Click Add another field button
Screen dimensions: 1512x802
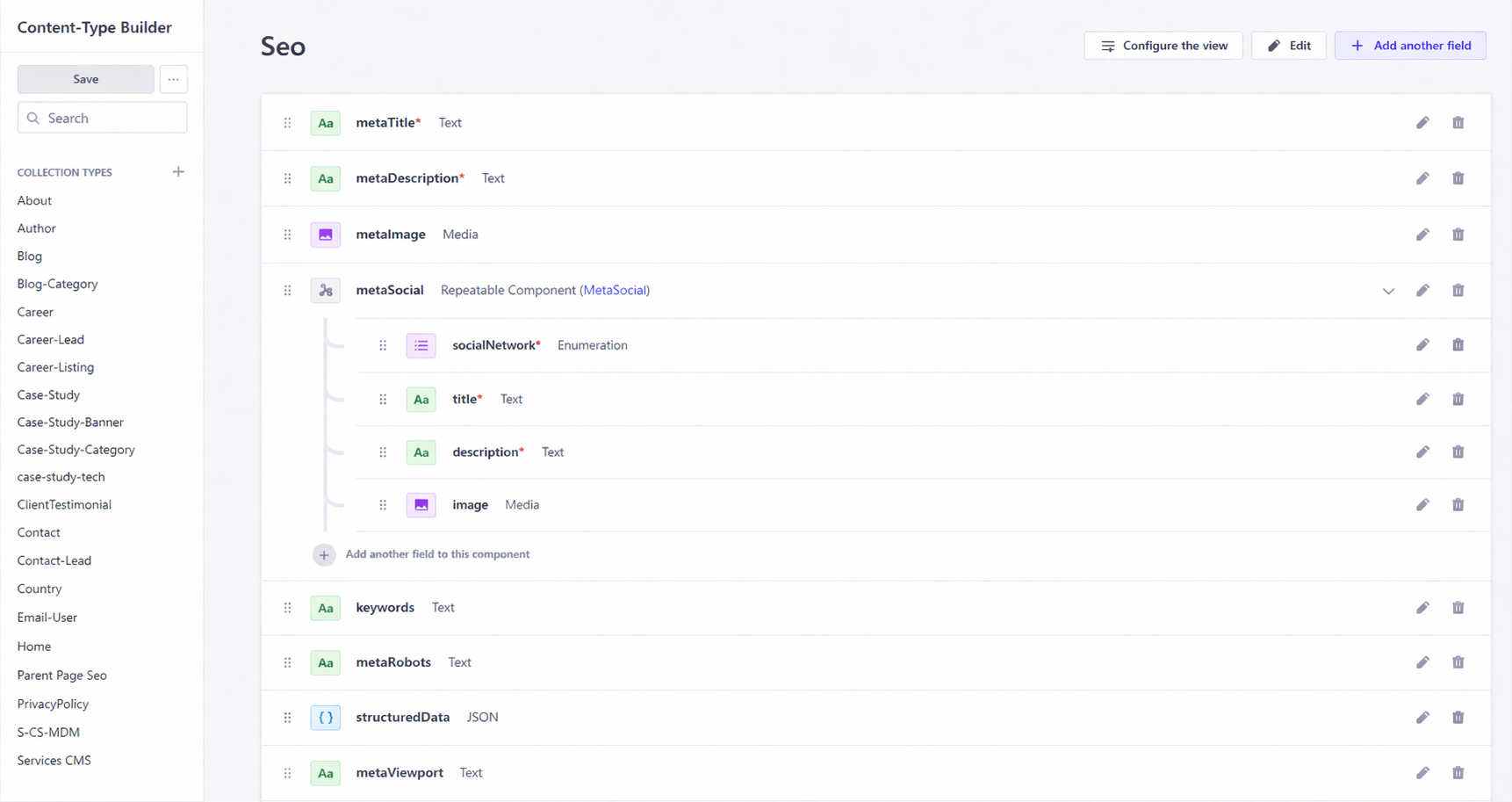[1410, 45]
